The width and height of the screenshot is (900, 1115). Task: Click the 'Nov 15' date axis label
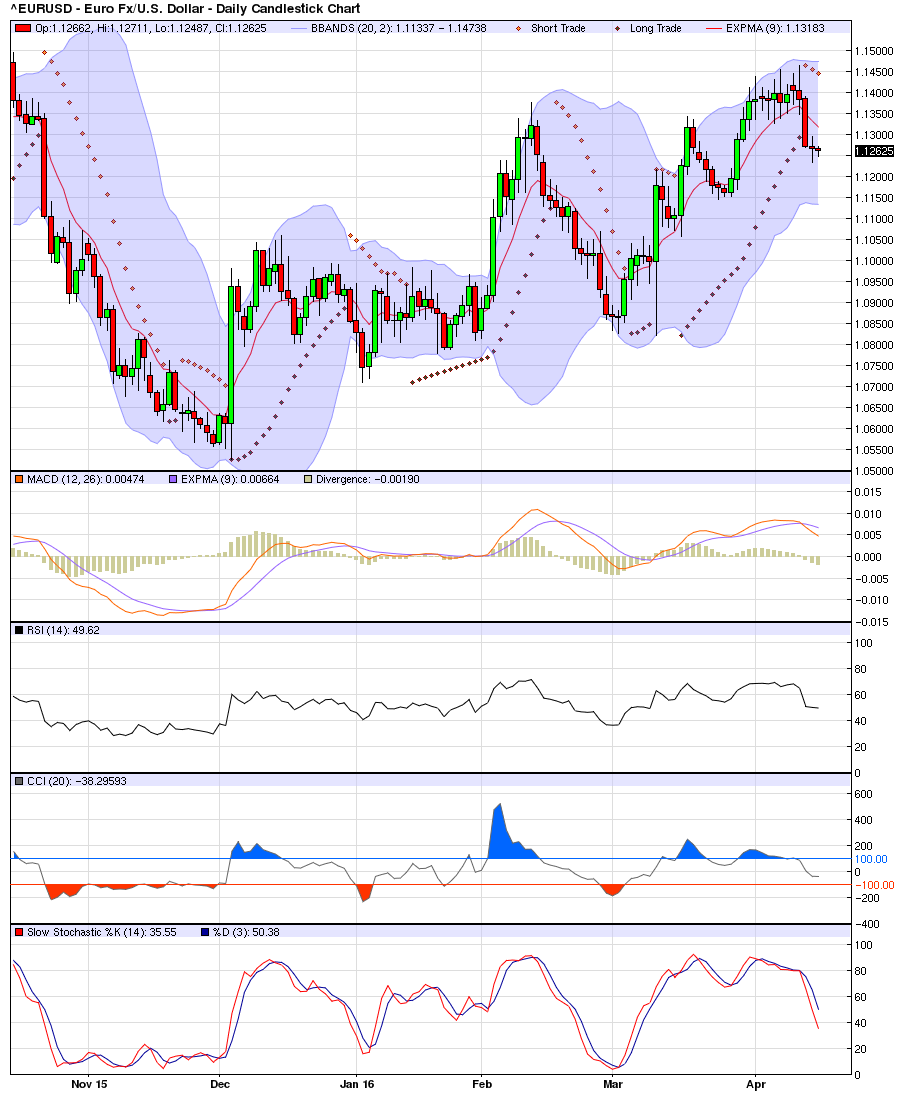[x=90, y=1084]
